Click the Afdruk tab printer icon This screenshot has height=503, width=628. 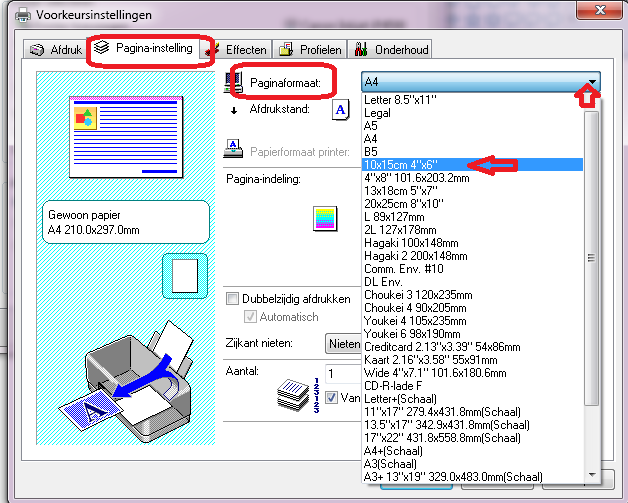pyautogui.click(x=37, y=50)
